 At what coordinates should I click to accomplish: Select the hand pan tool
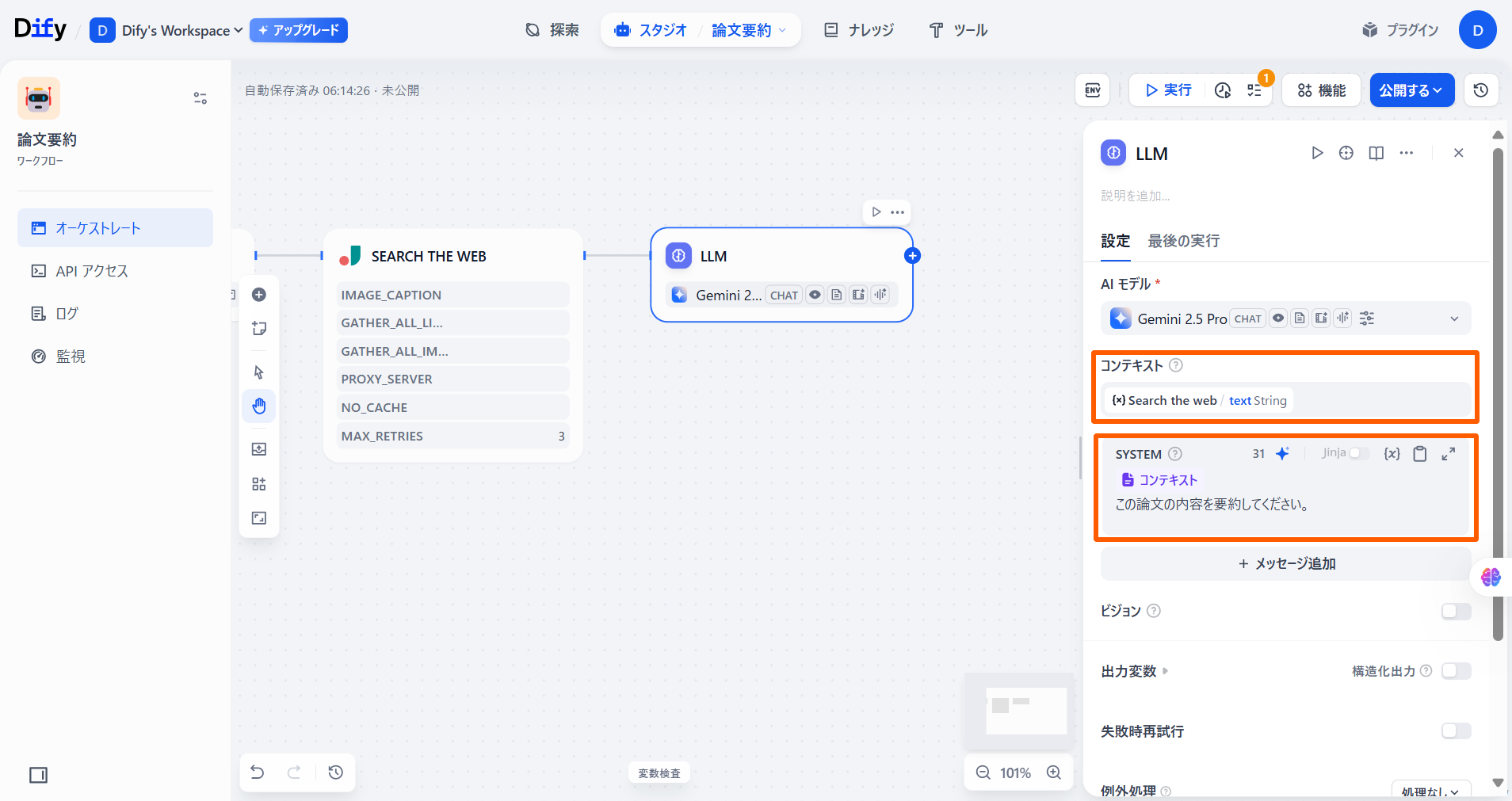pos(259,406)
